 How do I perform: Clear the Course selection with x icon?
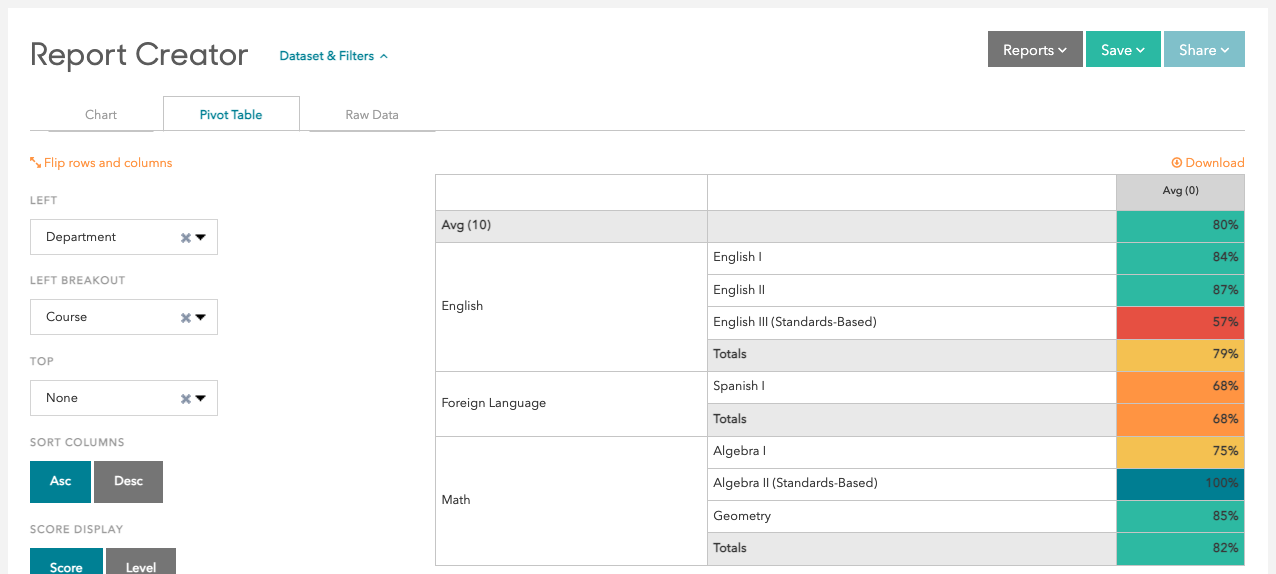185,318
